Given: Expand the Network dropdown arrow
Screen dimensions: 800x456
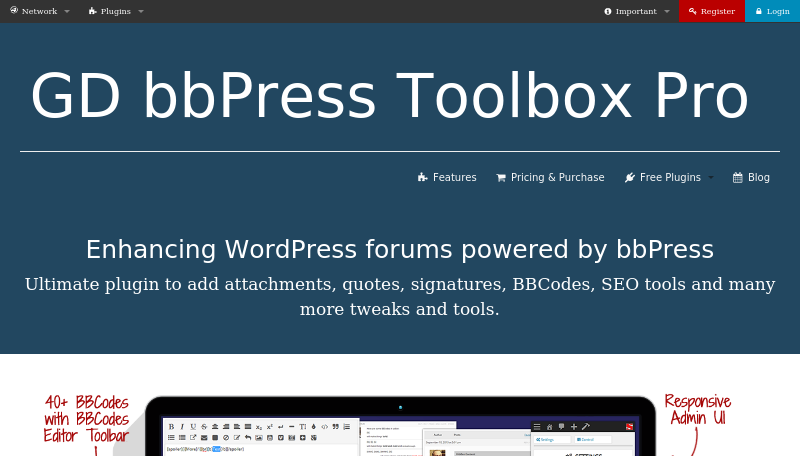Looking at the screenshot, I should 67,11.
